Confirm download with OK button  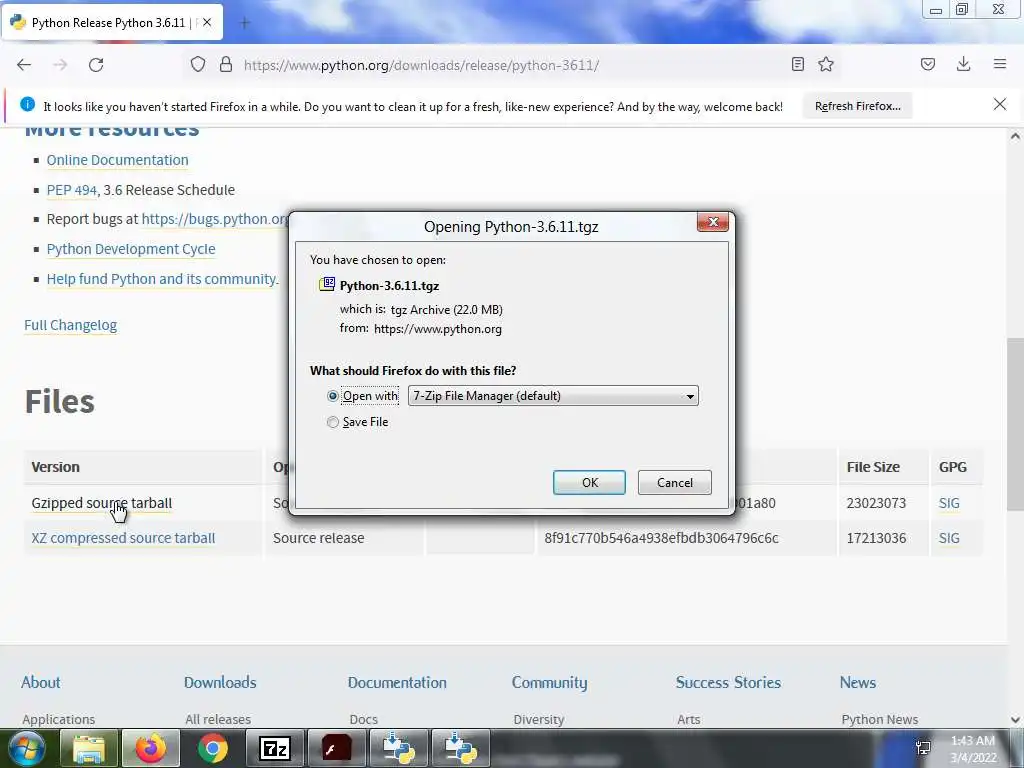(589, 483)
